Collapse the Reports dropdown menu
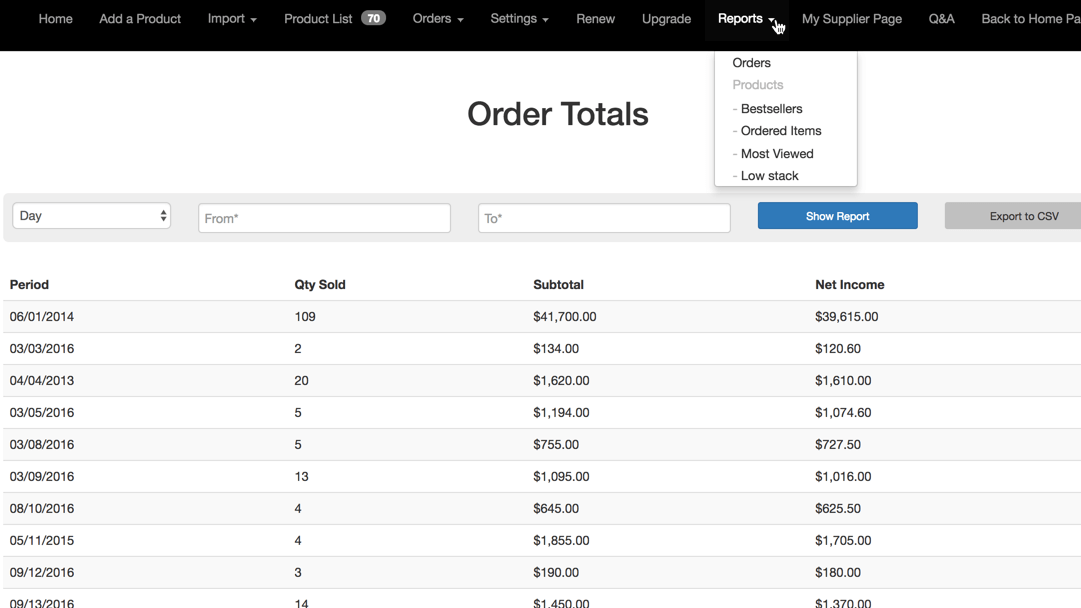Screen dimensions: 1081x608 point(746,19)
